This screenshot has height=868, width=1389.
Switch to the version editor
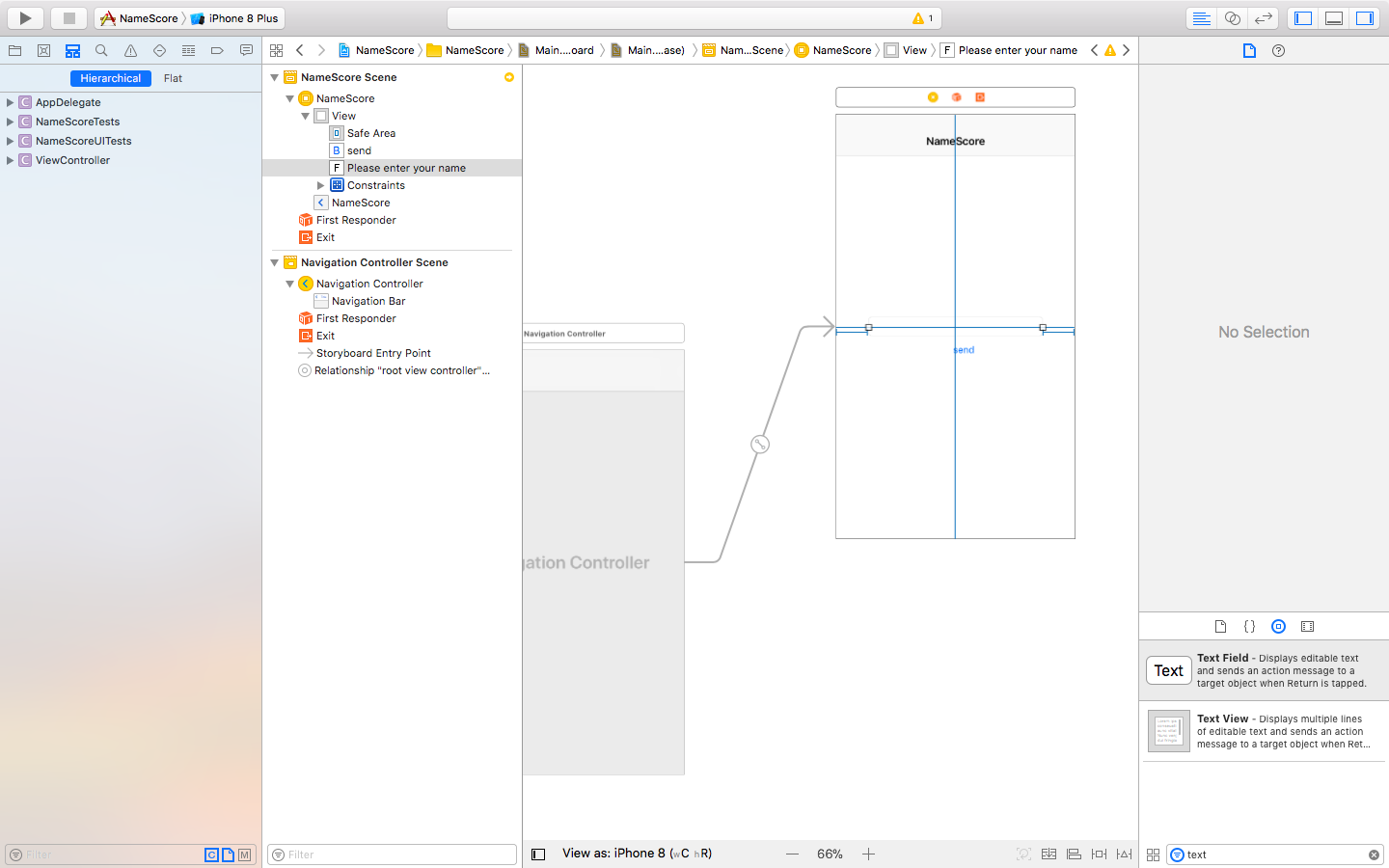click(1263, 17)
